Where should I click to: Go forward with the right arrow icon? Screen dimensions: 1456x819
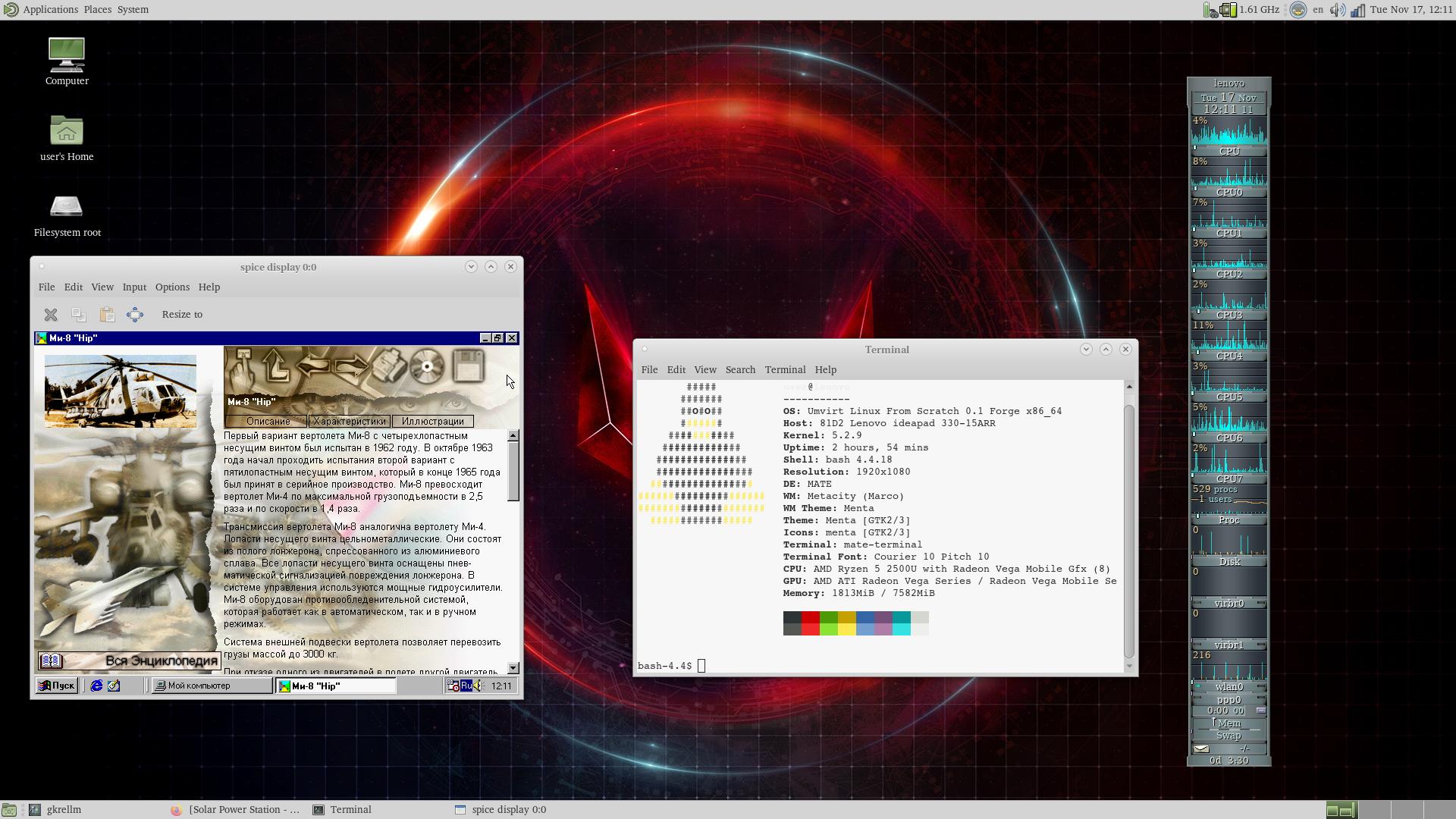352,366
